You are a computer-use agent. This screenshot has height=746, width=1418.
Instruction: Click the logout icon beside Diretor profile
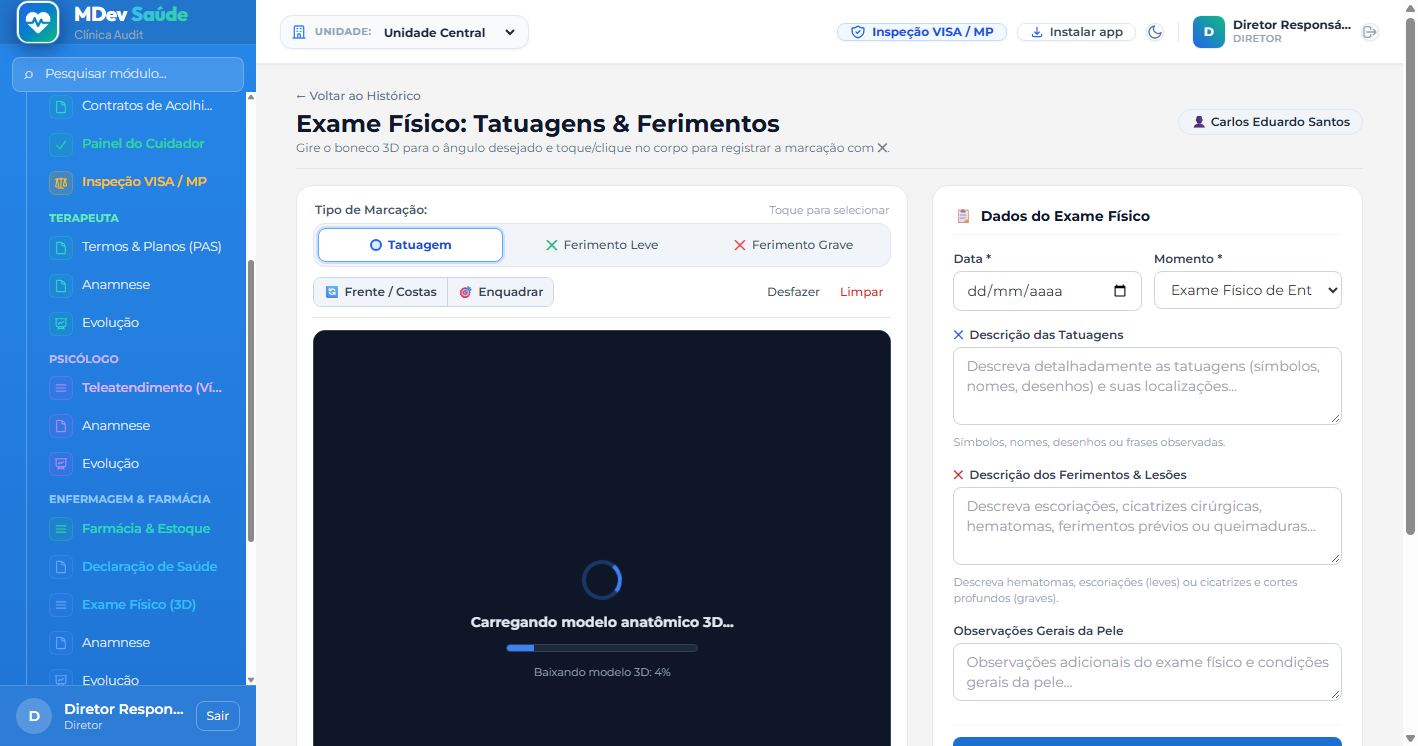[x=1370, y=32]
